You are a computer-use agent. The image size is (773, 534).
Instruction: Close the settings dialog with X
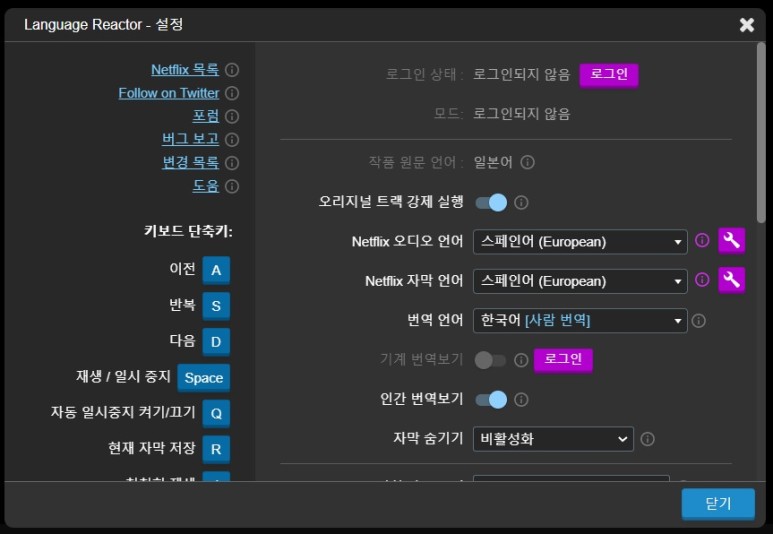[747, 25]
